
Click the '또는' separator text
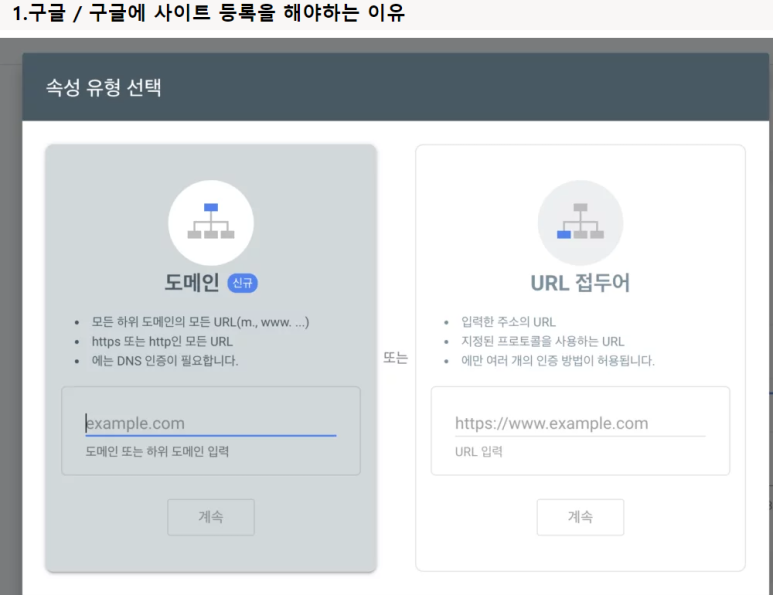tap(395, 357)
